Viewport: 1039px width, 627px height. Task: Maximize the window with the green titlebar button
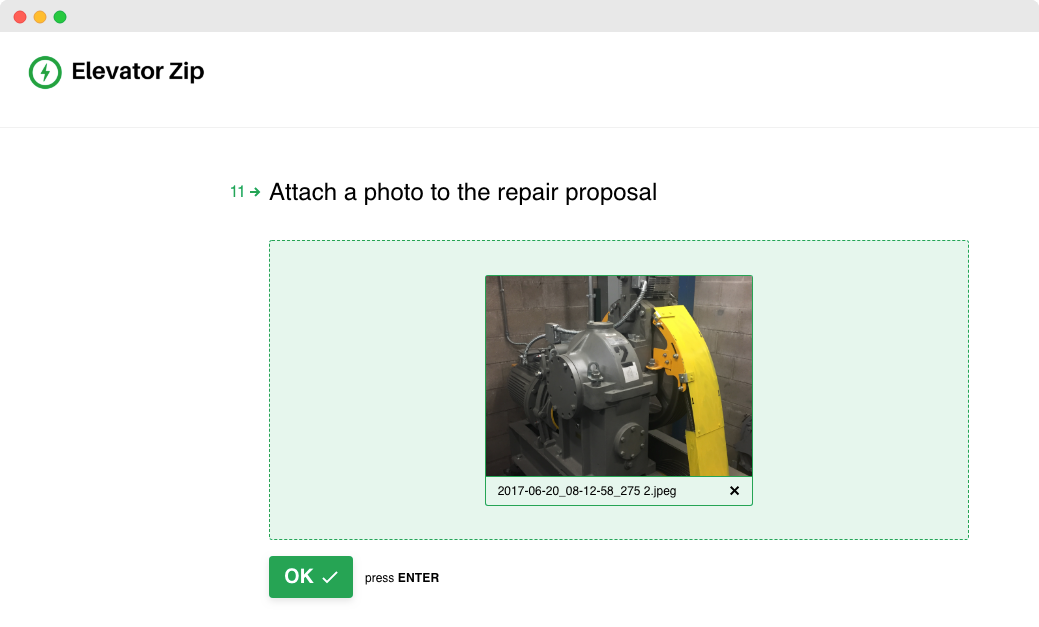[x=60, y=17]
